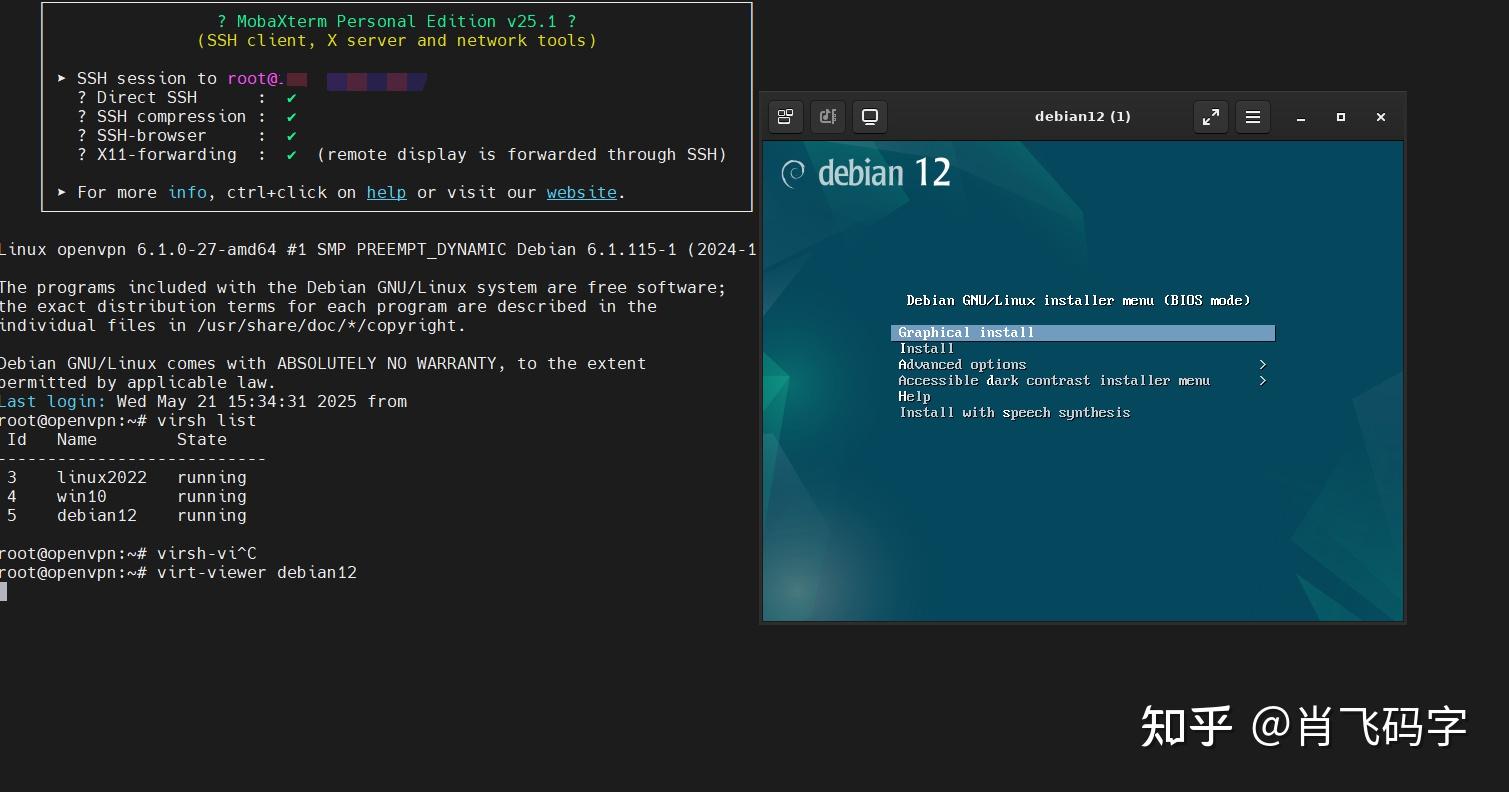1509x792 pixels.
Task: Open the send-key combinations button in virt-viewer
Action: pyautogui.click(x=785, y=117)
